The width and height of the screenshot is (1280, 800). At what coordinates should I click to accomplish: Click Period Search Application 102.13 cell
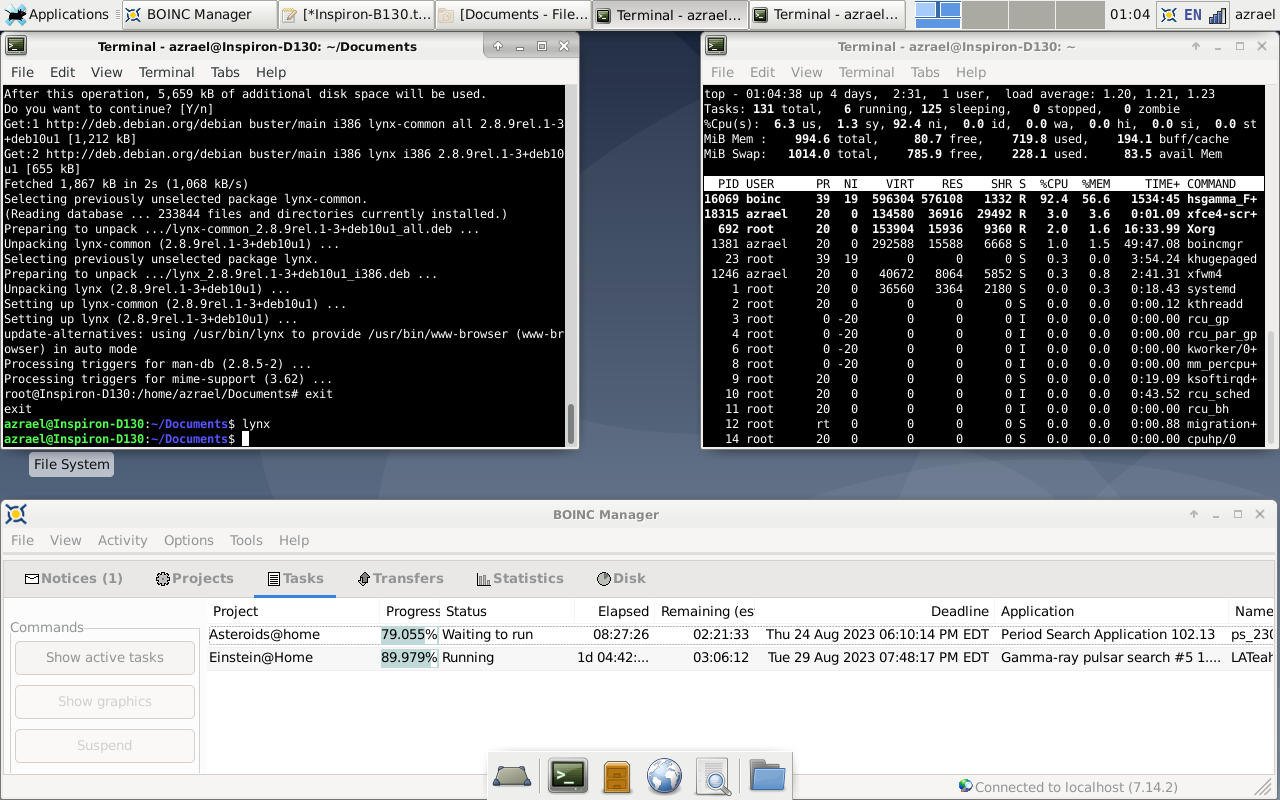click(x=1108, y=634)
